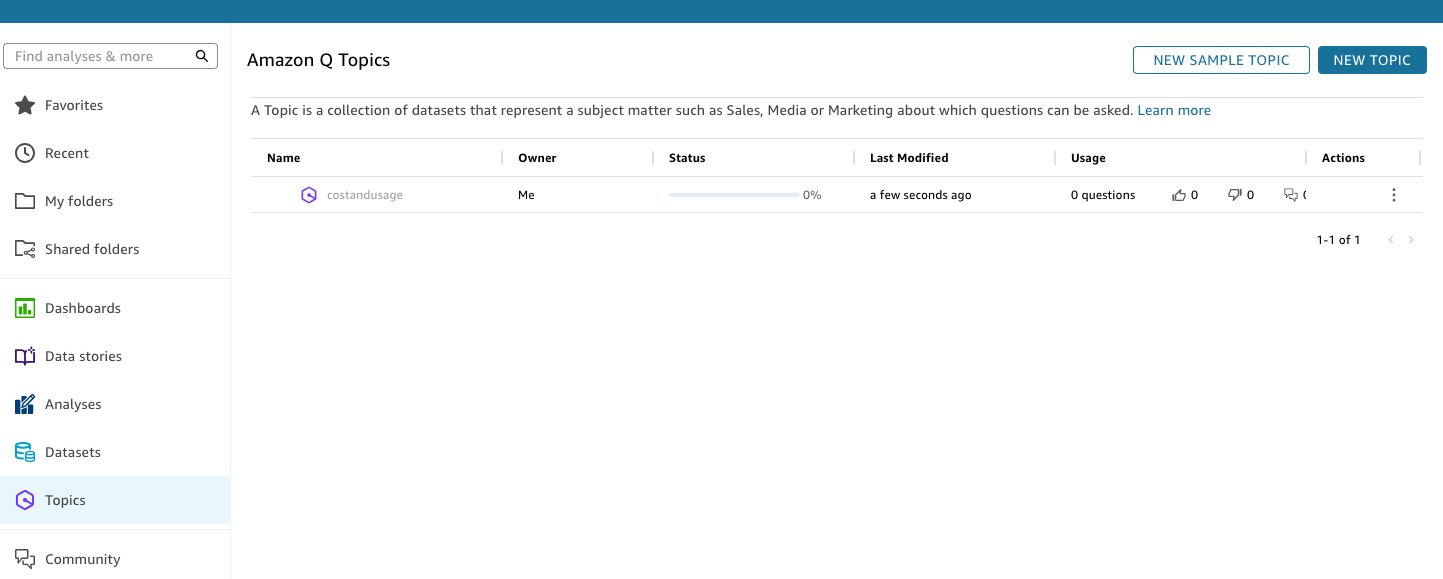Go to Dashboards via the chart icon

(25, 308)
